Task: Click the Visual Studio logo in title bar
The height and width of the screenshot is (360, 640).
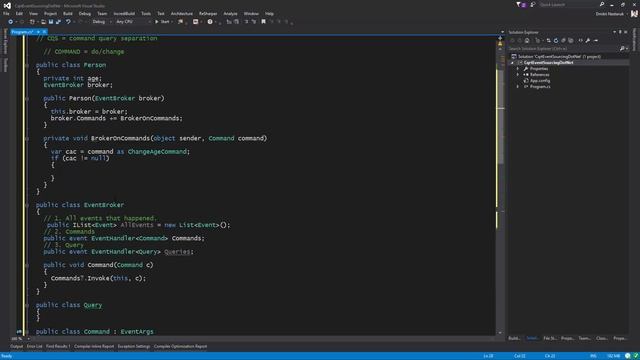Action: click(7, 5)
